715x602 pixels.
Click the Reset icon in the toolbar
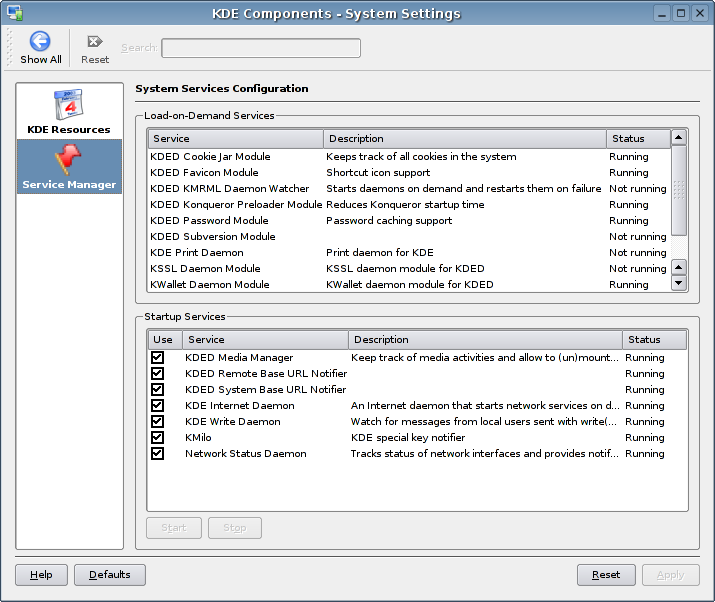click(x=95, y=41)
